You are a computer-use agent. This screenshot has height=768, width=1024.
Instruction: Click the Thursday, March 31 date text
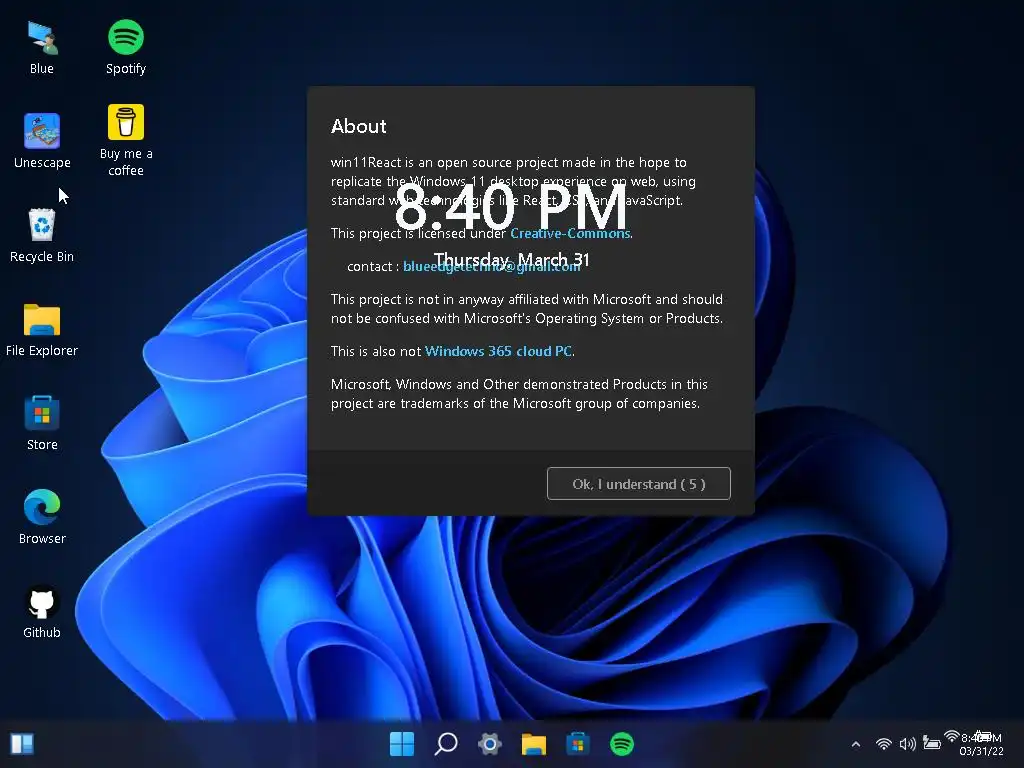511,260
